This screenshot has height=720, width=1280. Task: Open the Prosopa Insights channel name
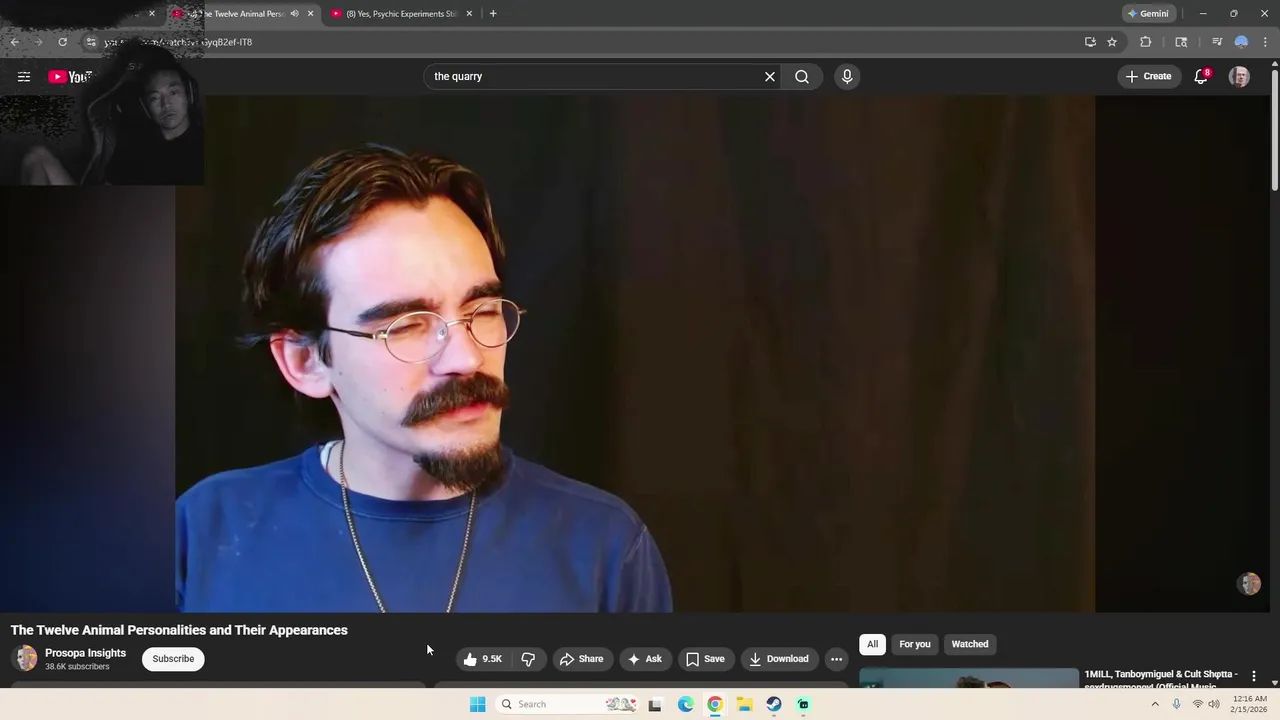point(85,653)
